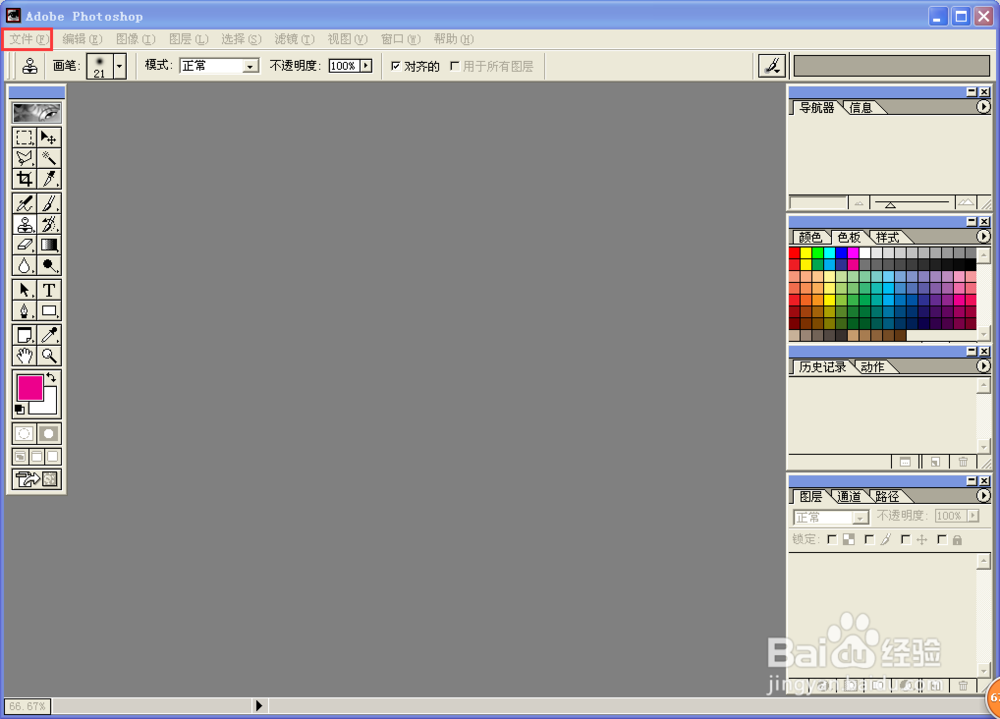This screenshot has height=719, width=1000.
Task: Choose the Lasso tool
Action: (x=24, y=158)
